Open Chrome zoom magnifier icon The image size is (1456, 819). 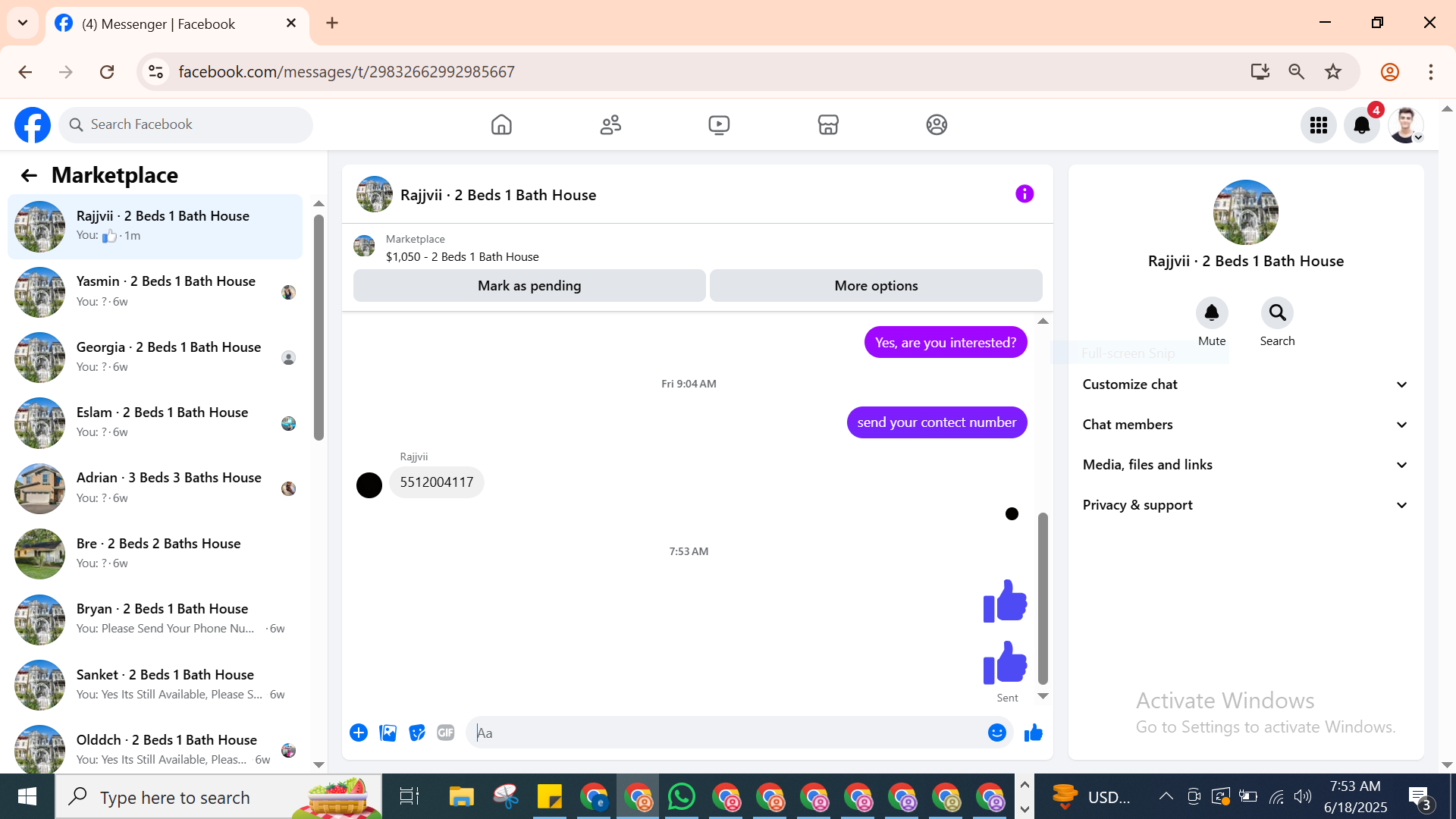1297,72
